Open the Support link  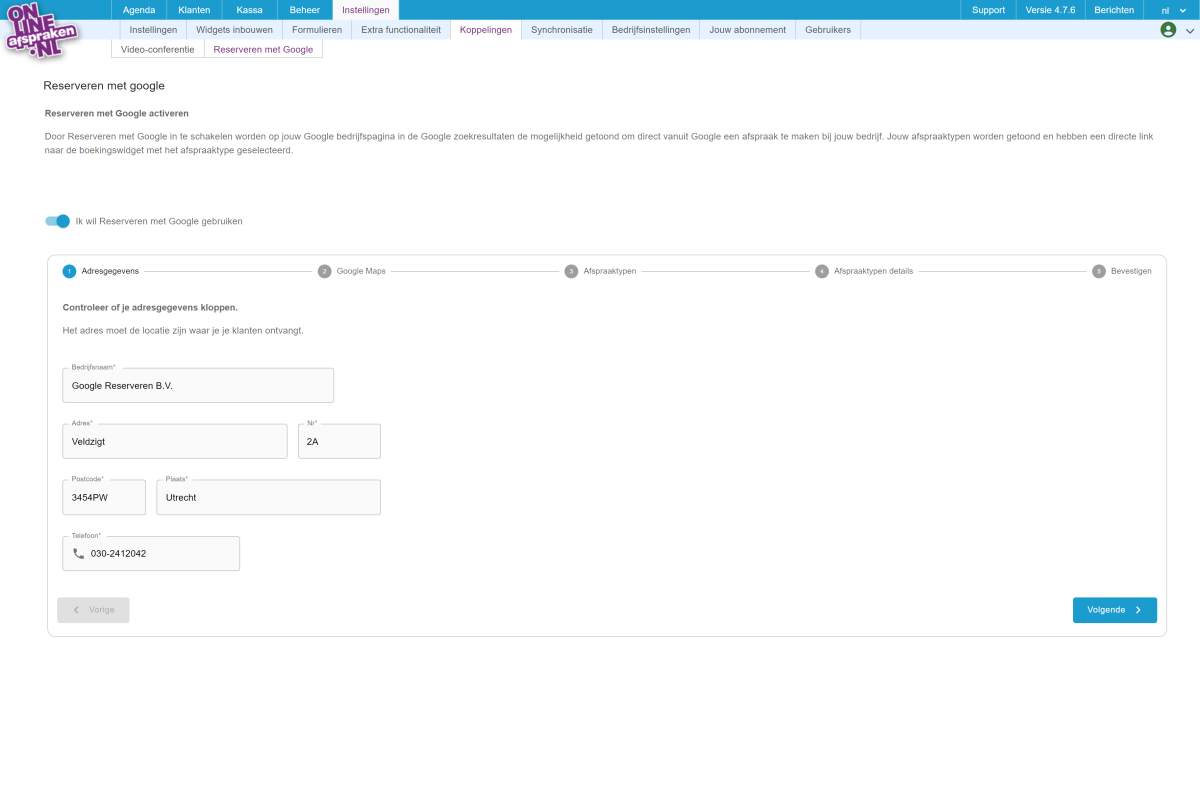(988, 10)
